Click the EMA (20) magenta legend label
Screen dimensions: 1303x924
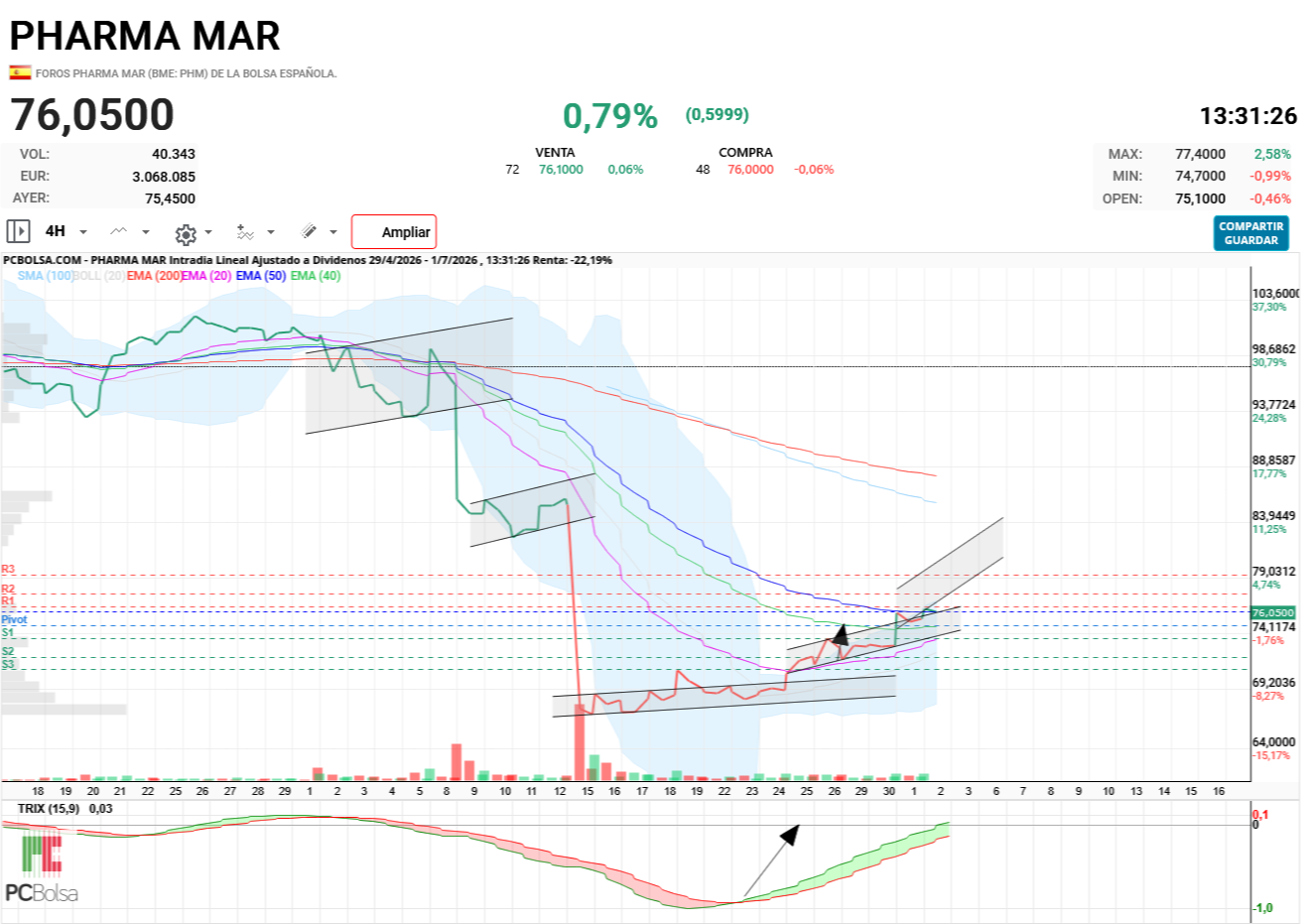coord(206,276)
